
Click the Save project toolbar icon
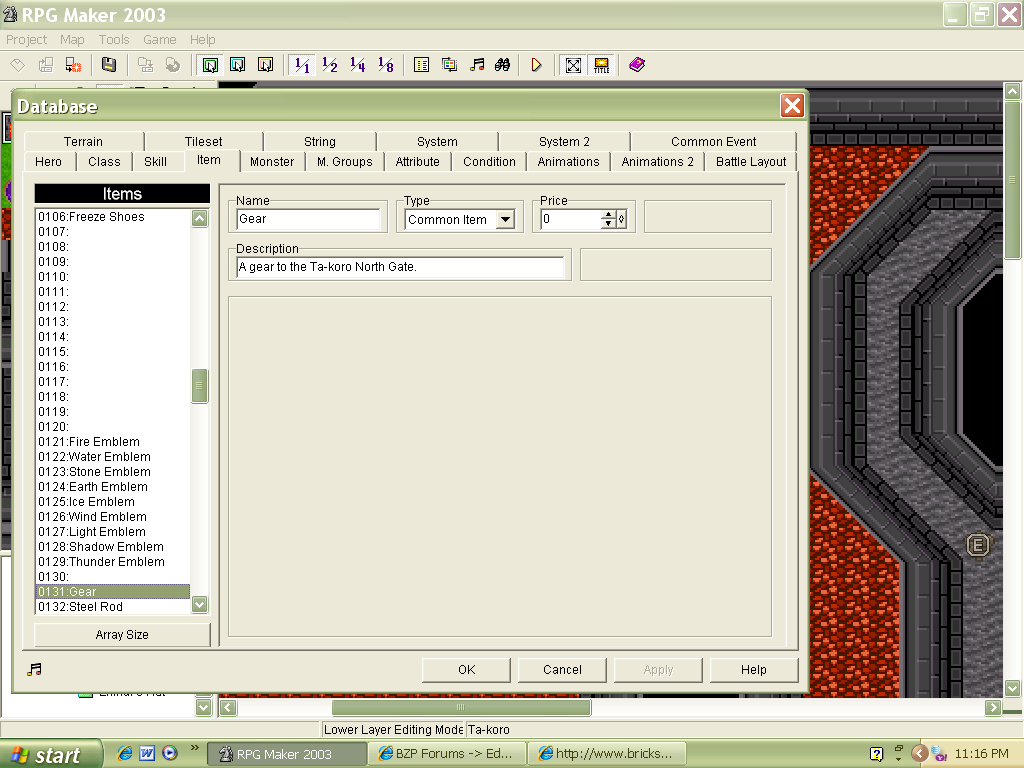coord(109,65)
